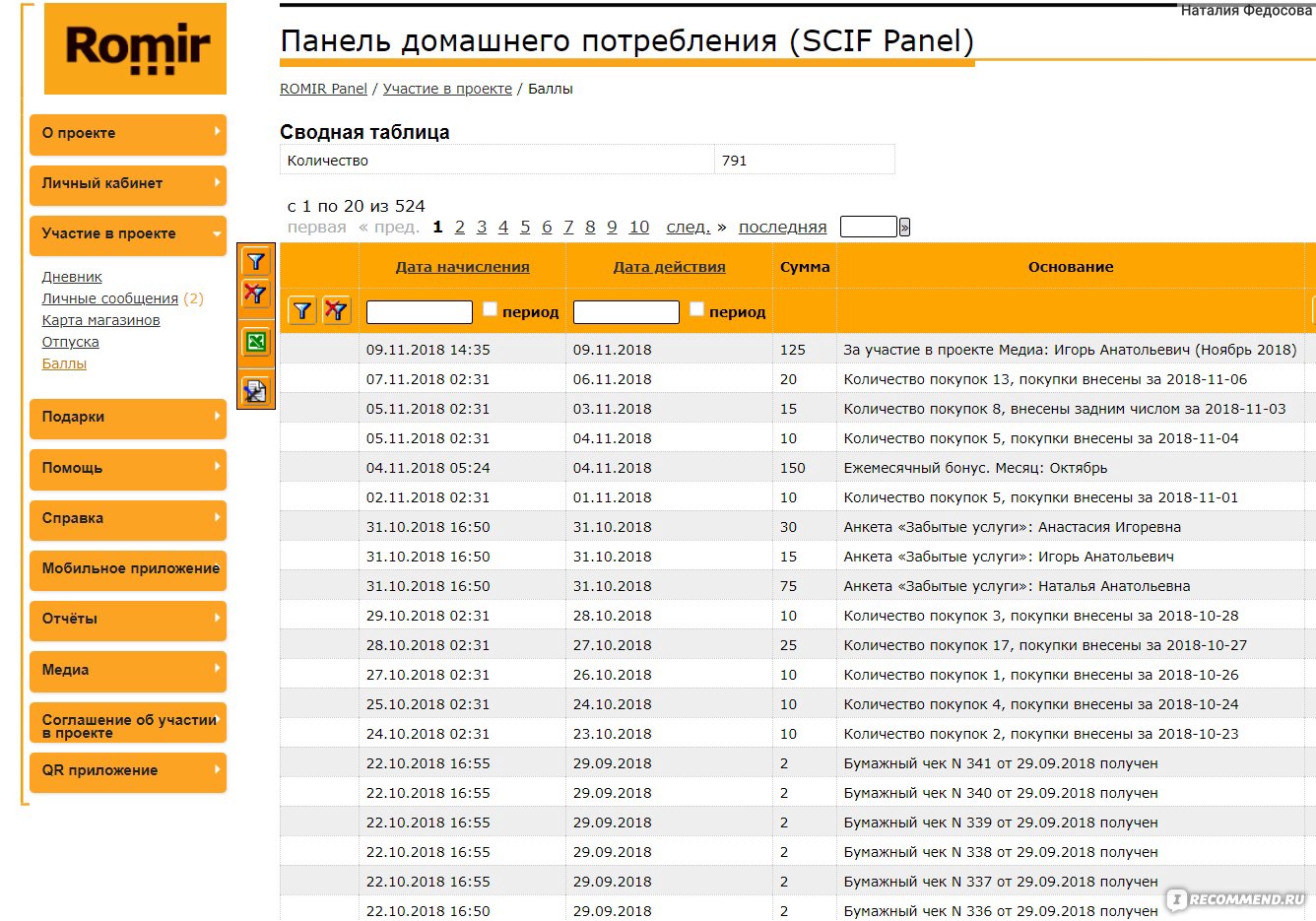The image size is (1316, 921).
Task: Go to page 10
Action: 639,228
